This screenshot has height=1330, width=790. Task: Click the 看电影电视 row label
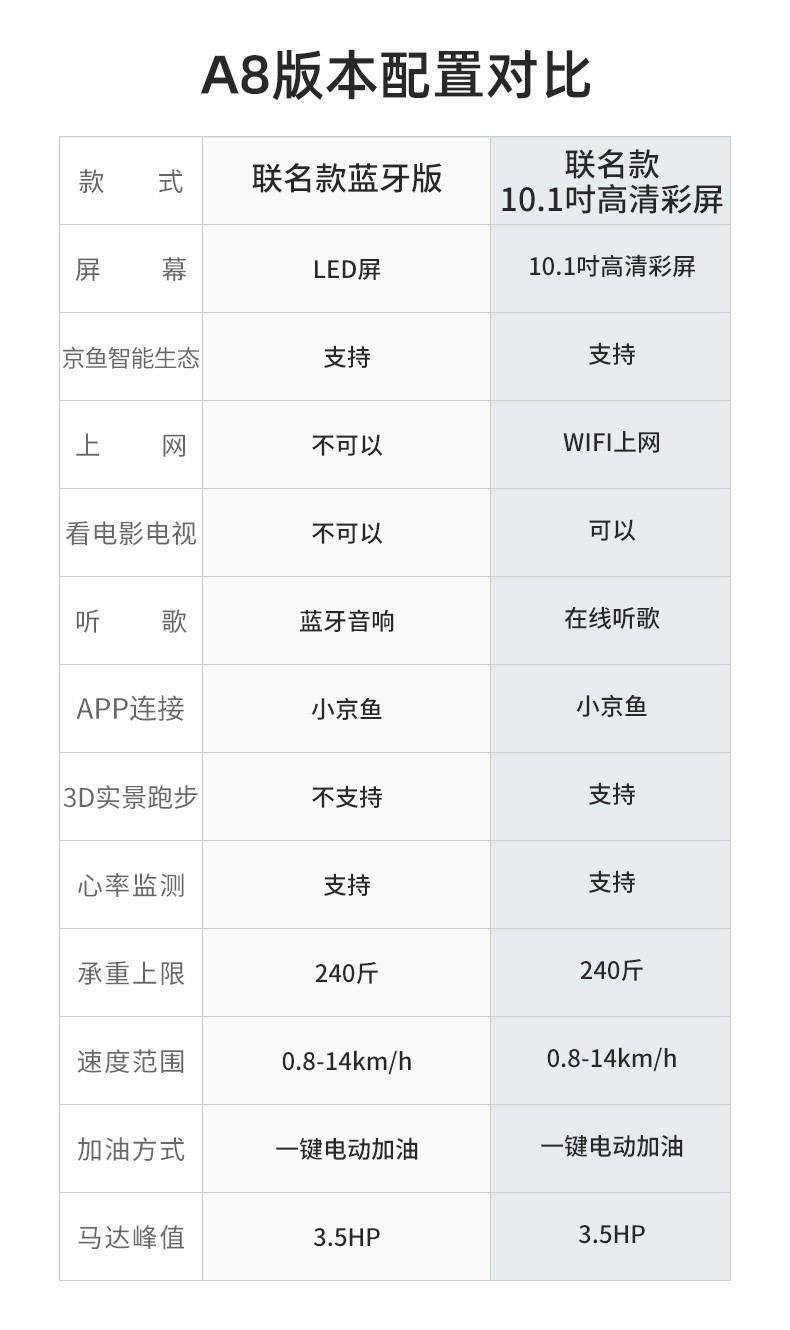tap(131, 533)
